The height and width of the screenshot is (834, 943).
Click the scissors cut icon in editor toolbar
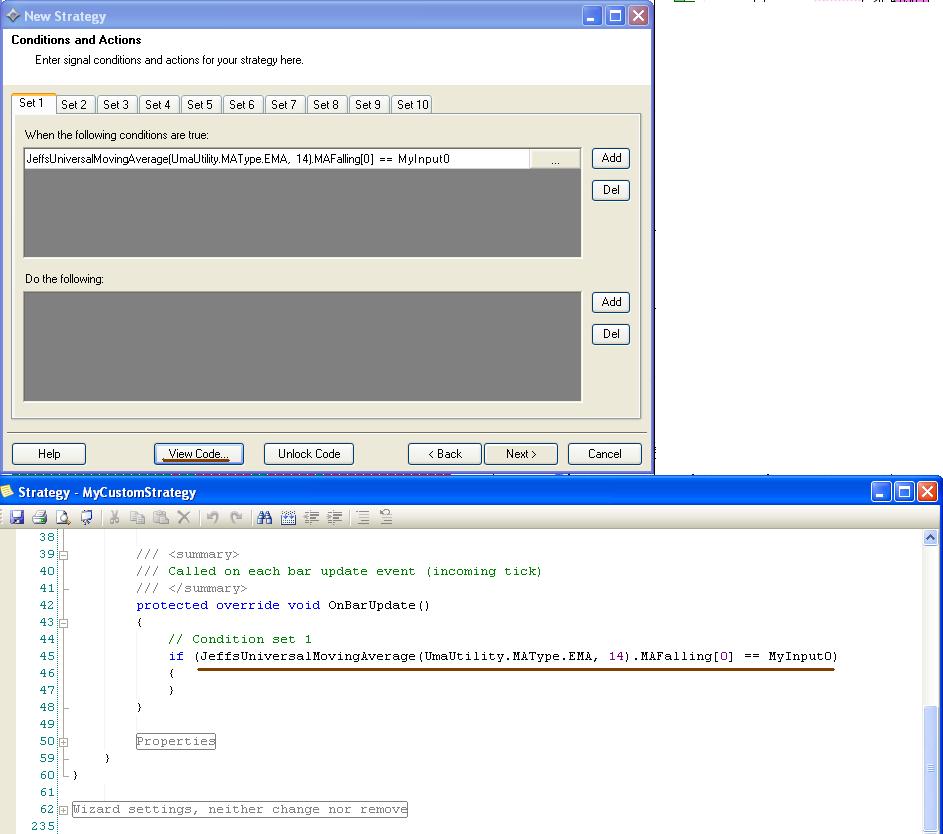point(114,517)
